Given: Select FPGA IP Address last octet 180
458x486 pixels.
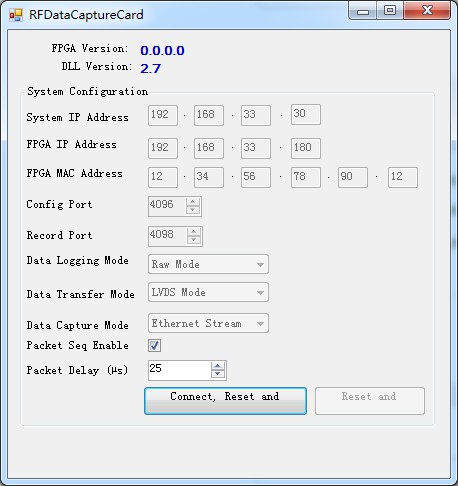Looking at the screenshot, I should click(306, 148).
